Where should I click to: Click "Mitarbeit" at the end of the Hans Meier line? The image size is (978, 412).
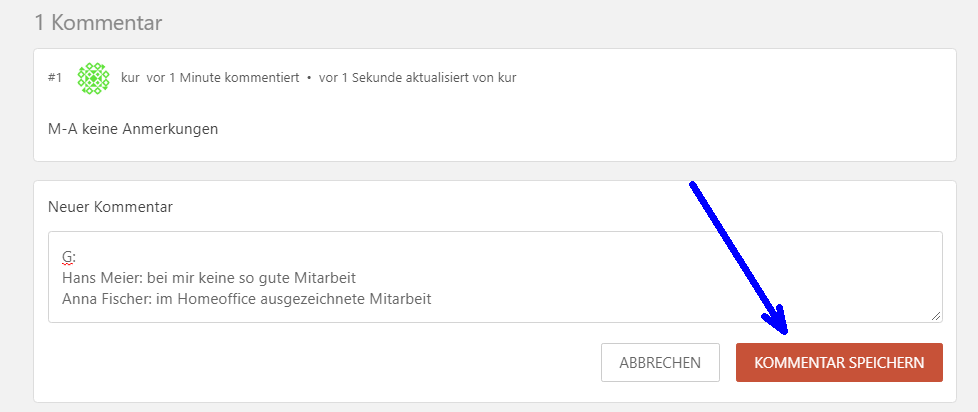(324, 278)
